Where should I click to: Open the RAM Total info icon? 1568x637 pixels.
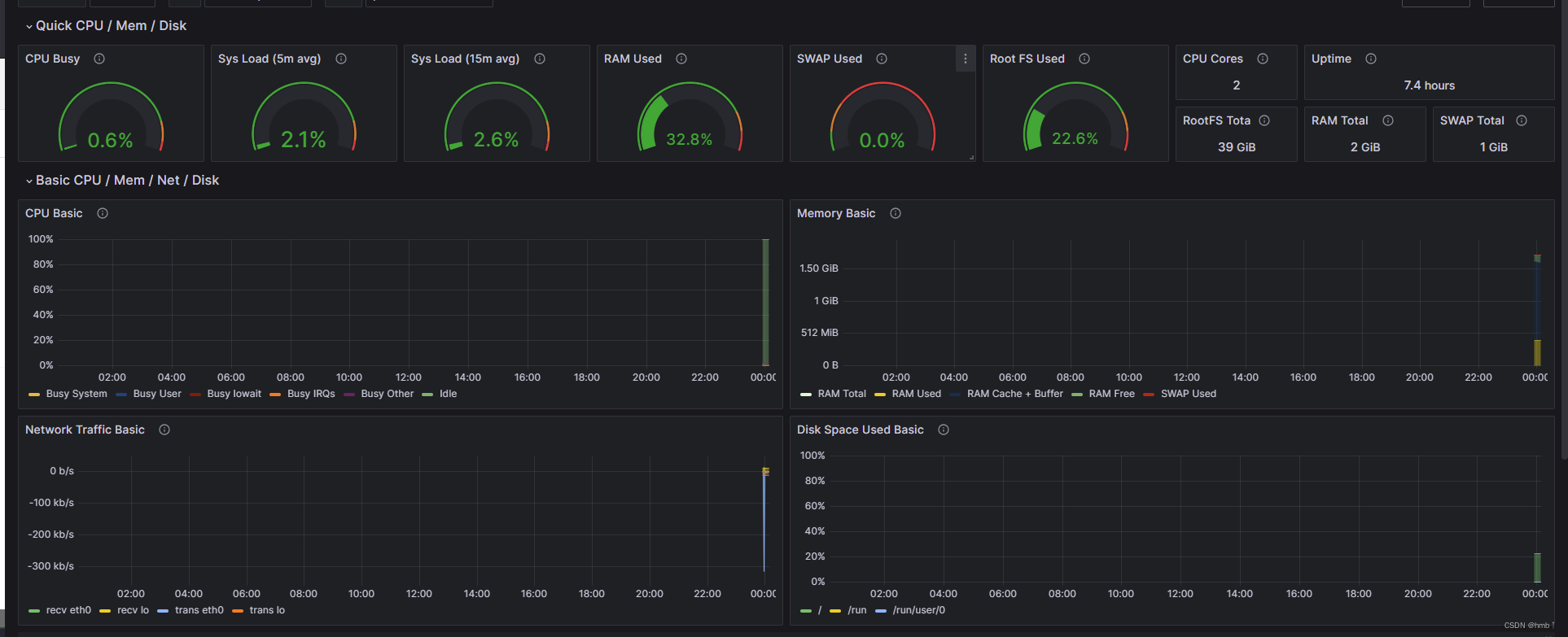(1388, 120)
